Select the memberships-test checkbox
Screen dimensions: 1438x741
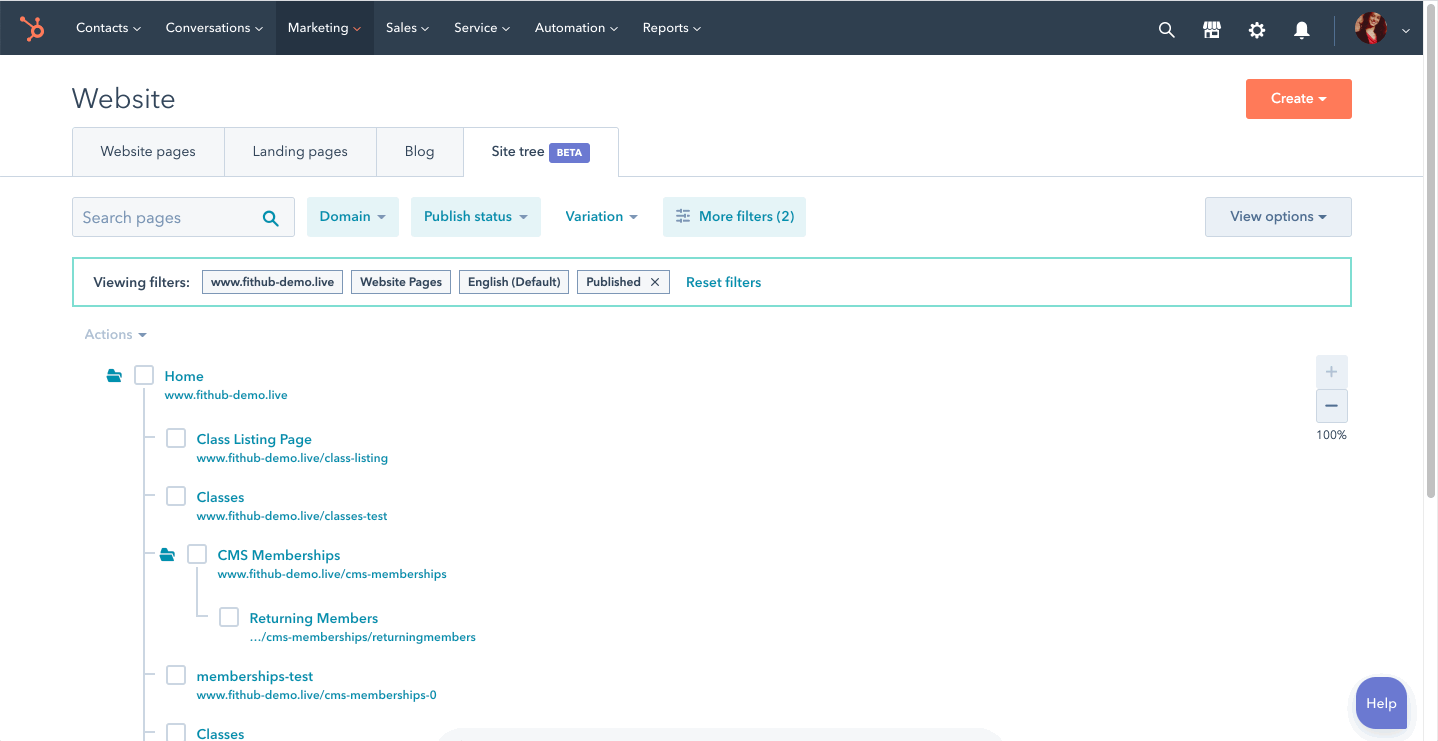(176, 675)
